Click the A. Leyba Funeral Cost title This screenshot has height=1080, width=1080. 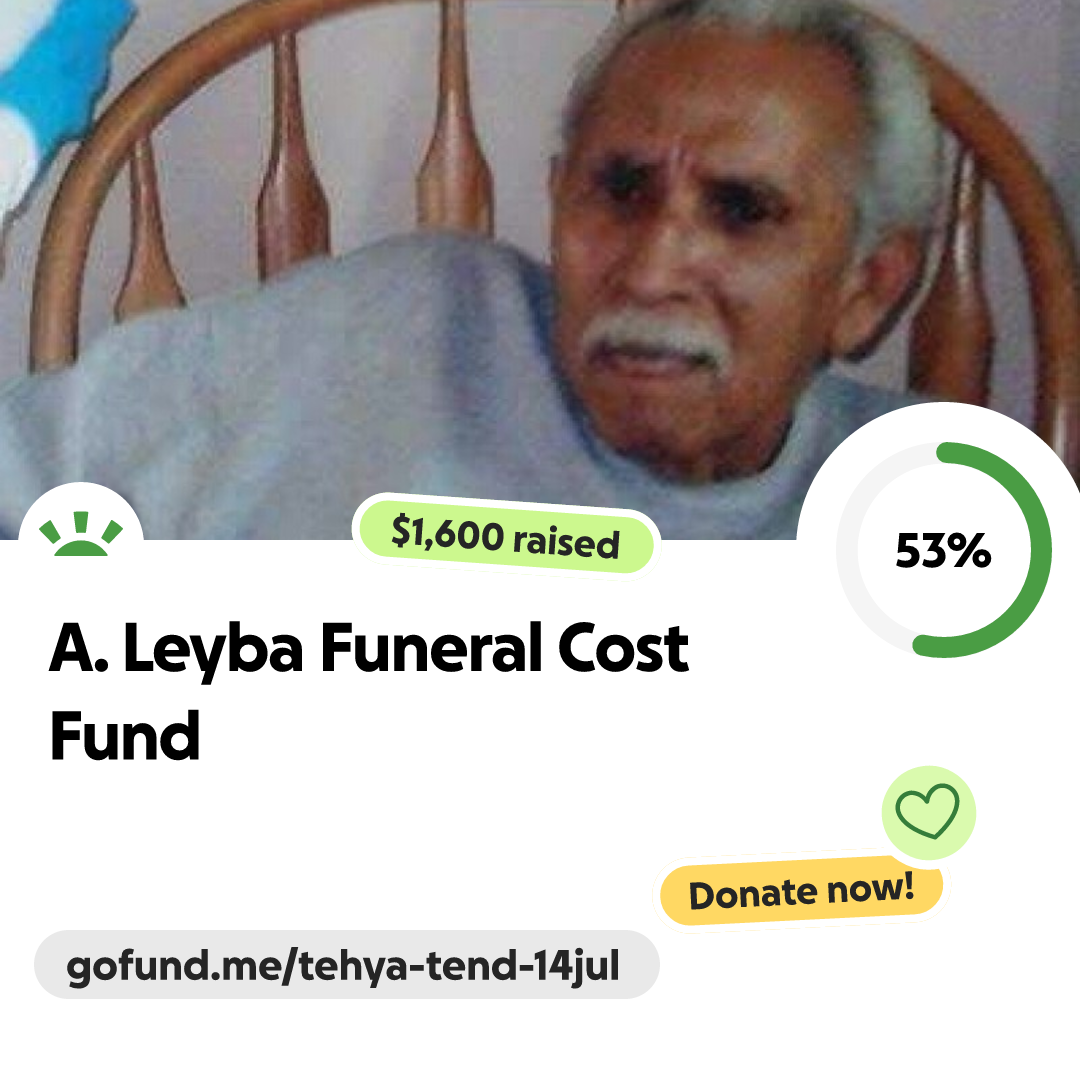pyautogui.click(x=369, y=648)
